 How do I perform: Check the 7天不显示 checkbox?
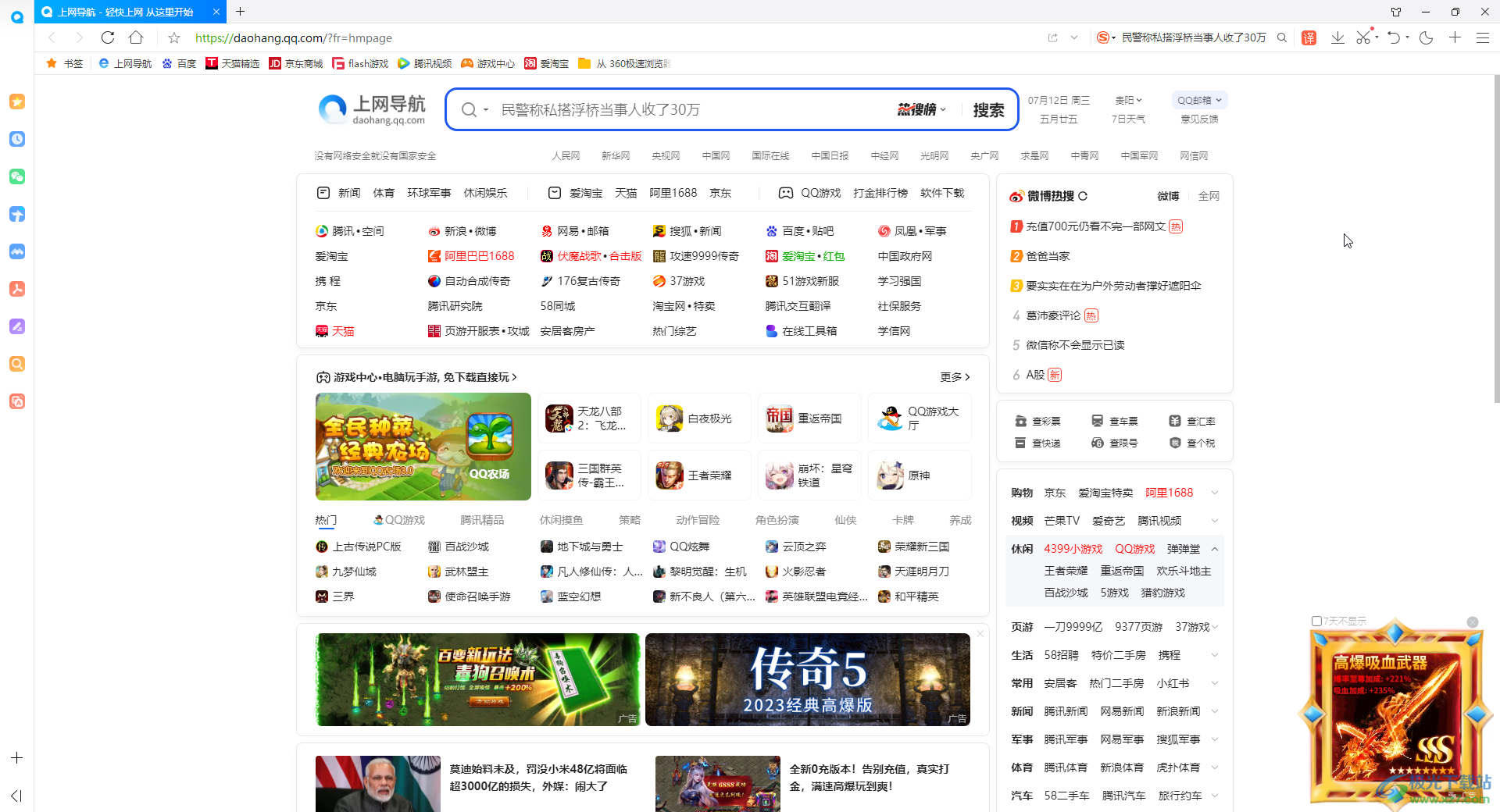(x=1316, y=621)
